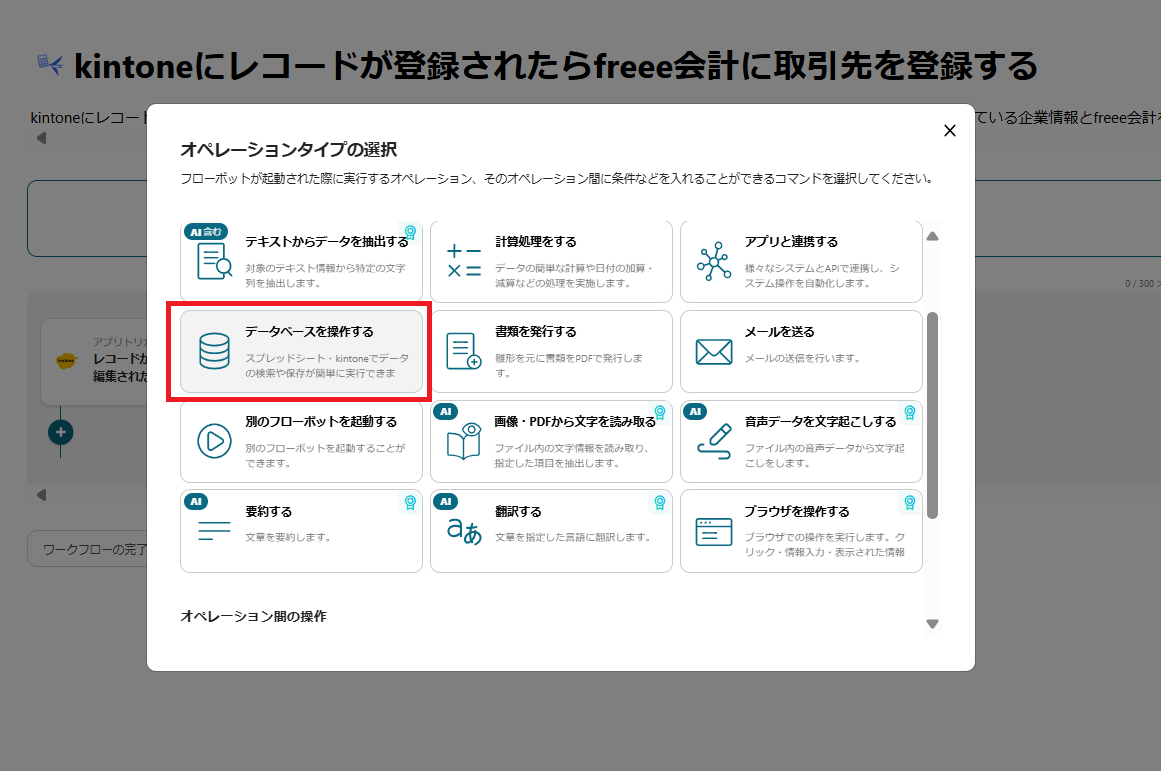Screen dimensions: 1161x771
Task: Click the kintone trigger icon in background flow
Action: click(67, 361)
